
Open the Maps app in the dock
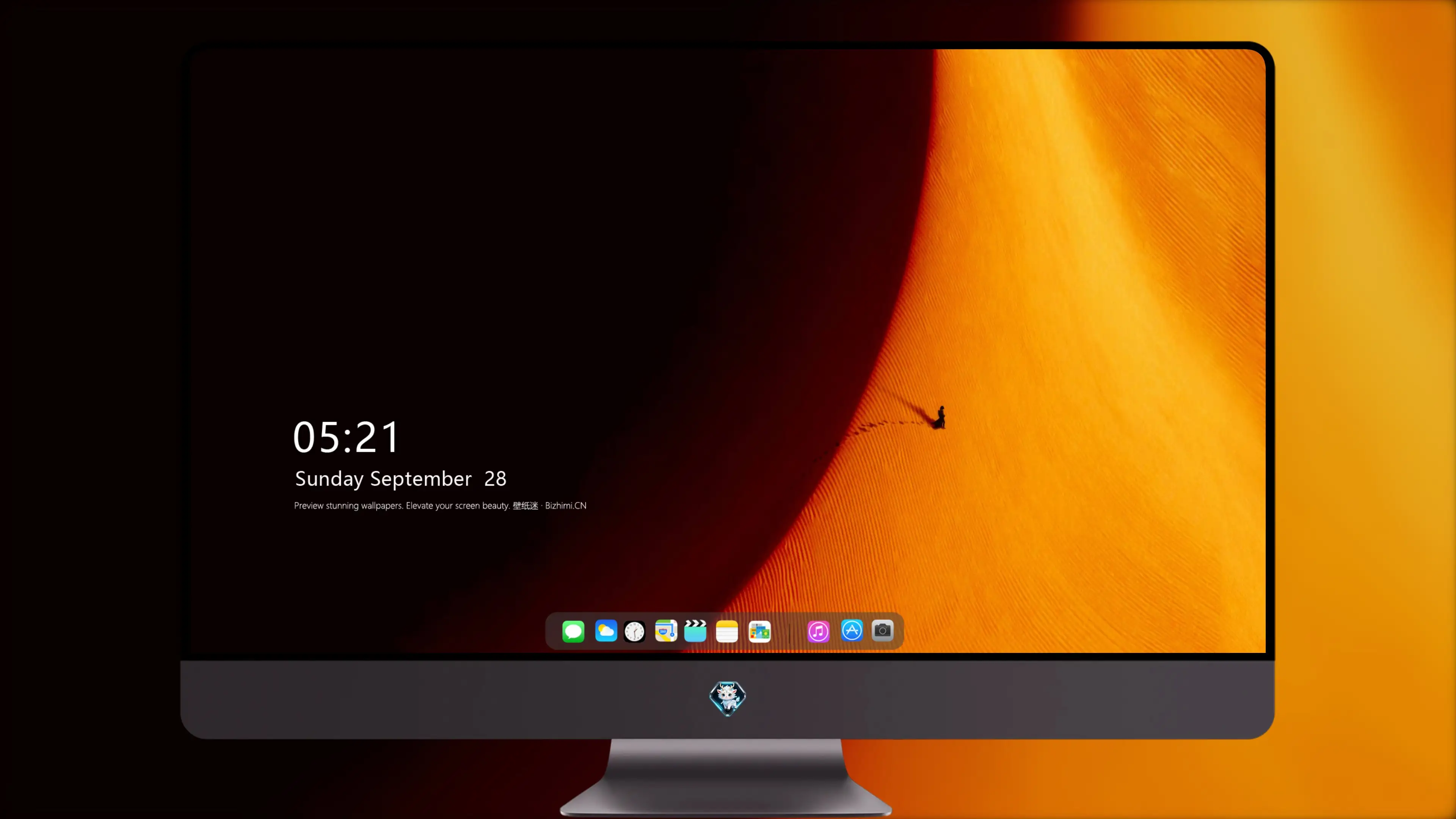pyautogui.click(x=666, y=631)
